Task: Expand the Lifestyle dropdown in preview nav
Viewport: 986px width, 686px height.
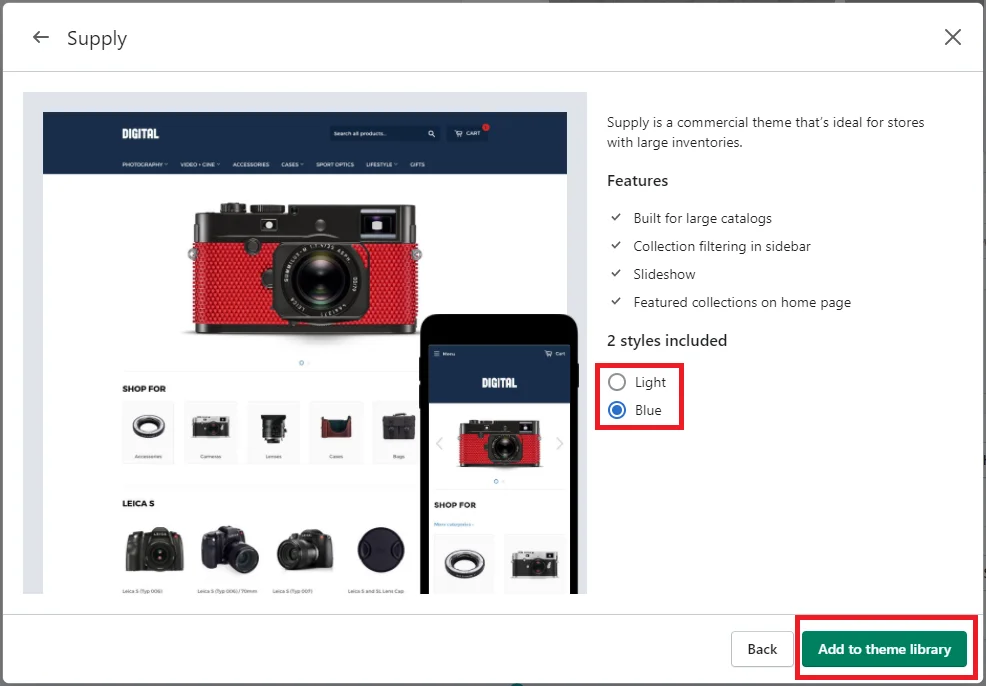Action: pos(381,165)
